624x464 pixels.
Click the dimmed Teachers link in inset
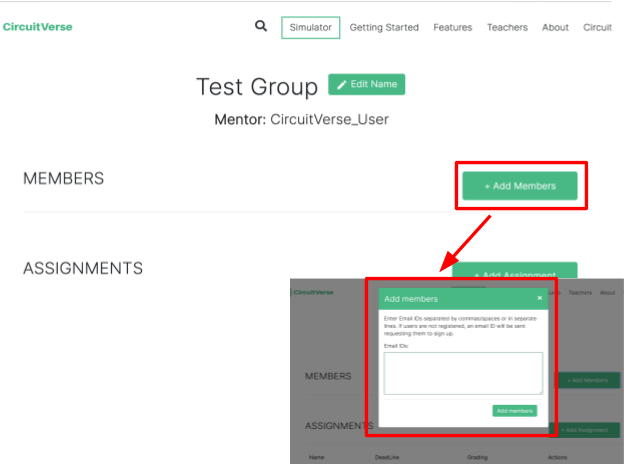[580, 293]
